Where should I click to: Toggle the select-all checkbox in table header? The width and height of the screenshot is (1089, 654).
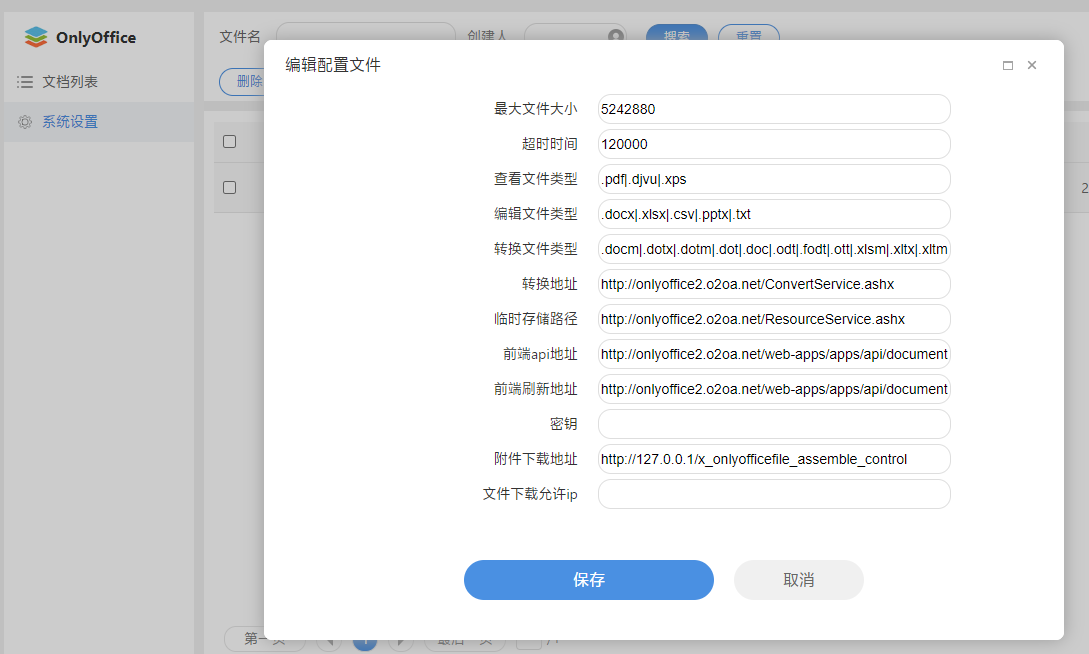230,142
